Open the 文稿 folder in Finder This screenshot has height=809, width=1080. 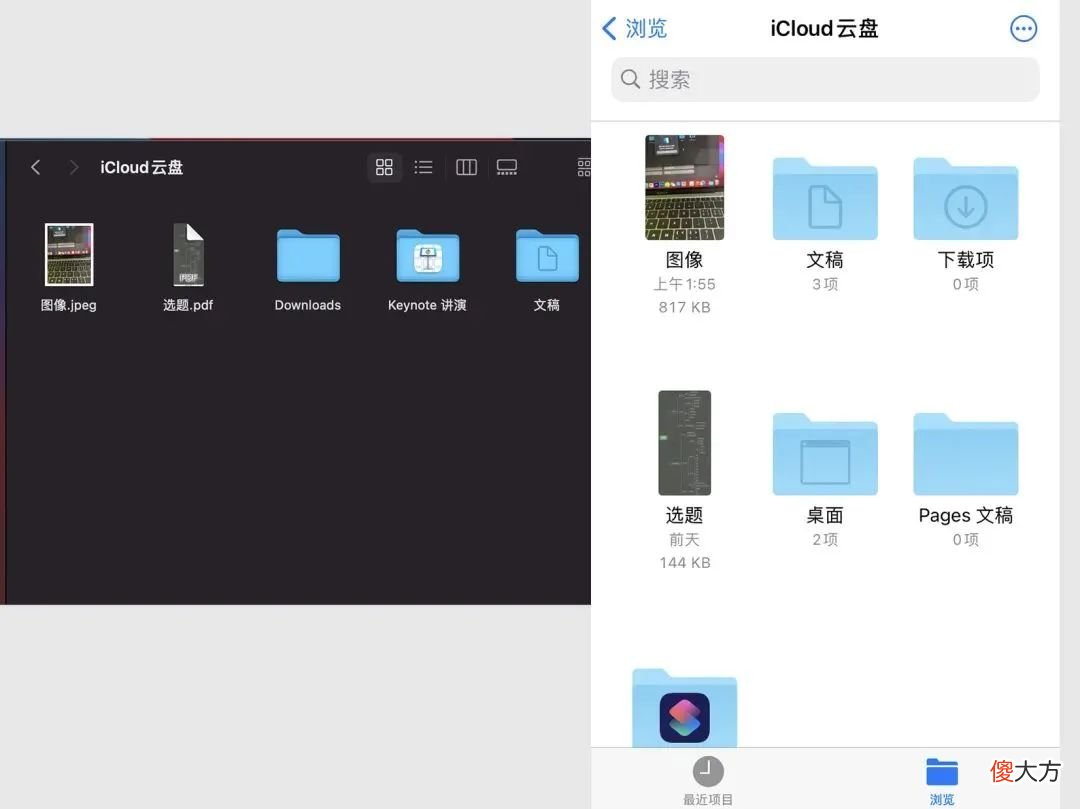[547, 255]
